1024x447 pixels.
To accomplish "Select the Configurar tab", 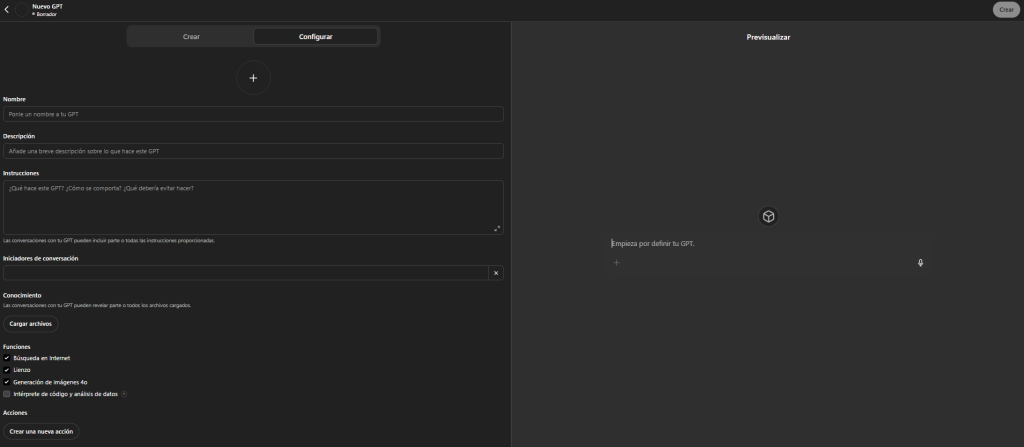I will coord(315,36).
